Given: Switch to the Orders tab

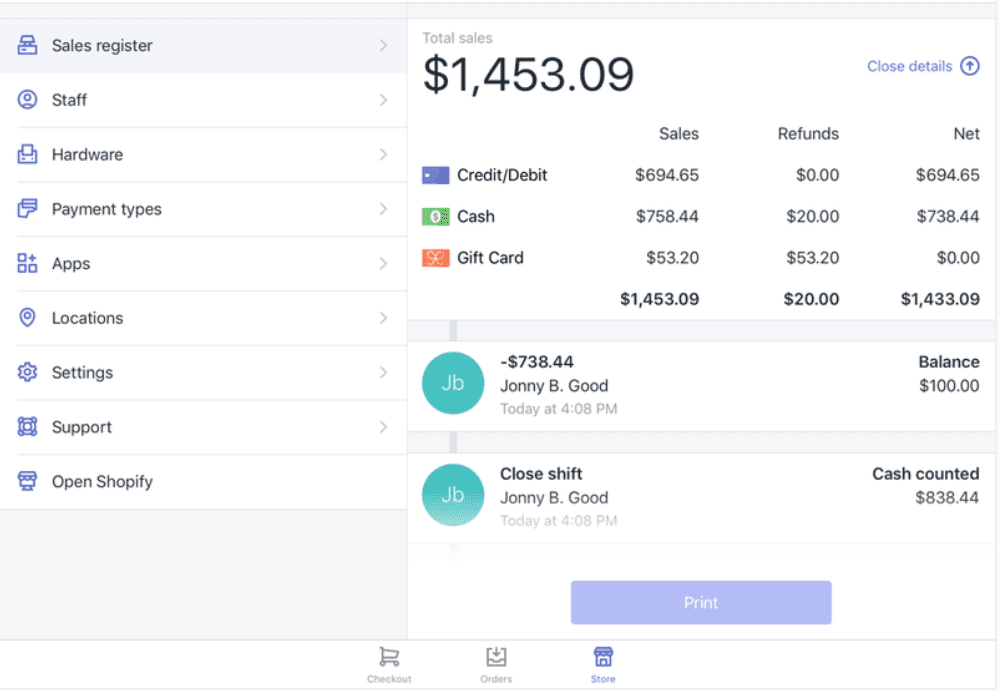Looking at the screenshot, I should [496, 663].
